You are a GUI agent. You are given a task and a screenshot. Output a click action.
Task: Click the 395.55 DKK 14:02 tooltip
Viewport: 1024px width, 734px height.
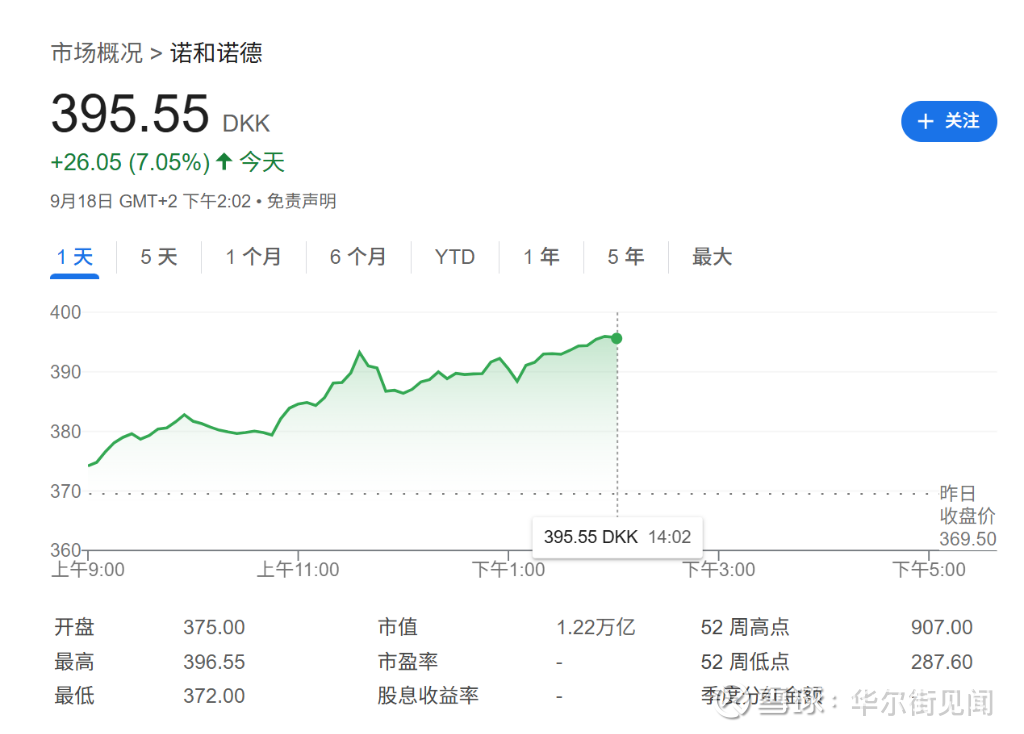[617, 537]
